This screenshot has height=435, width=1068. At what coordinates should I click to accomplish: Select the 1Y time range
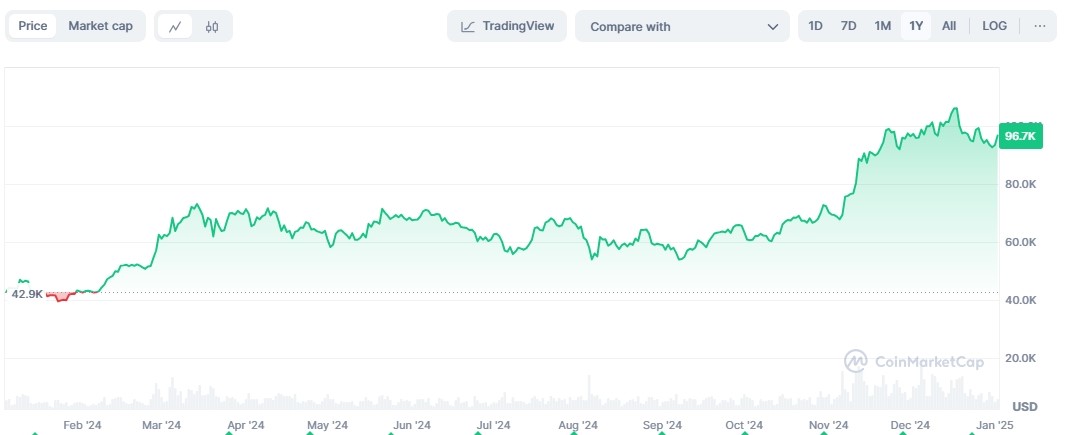click(x=915, y=26)
